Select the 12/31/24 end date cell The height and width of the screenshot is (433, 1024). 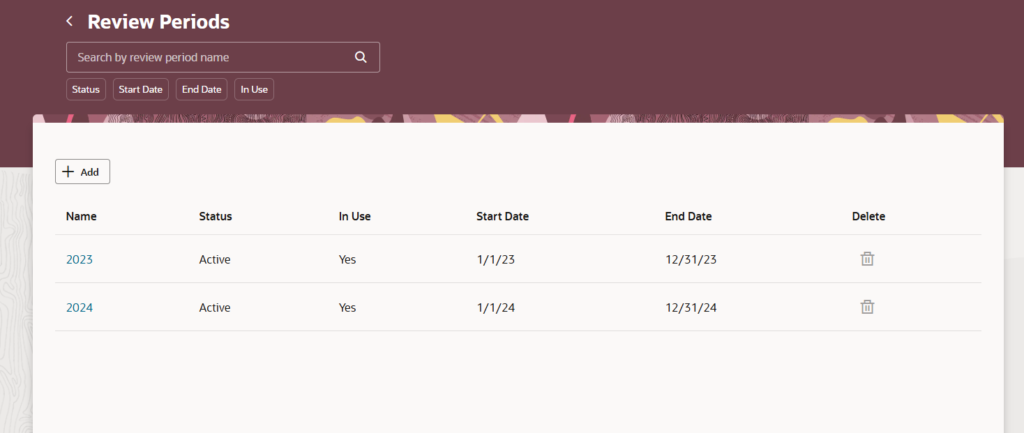click(x=691, y=308)
